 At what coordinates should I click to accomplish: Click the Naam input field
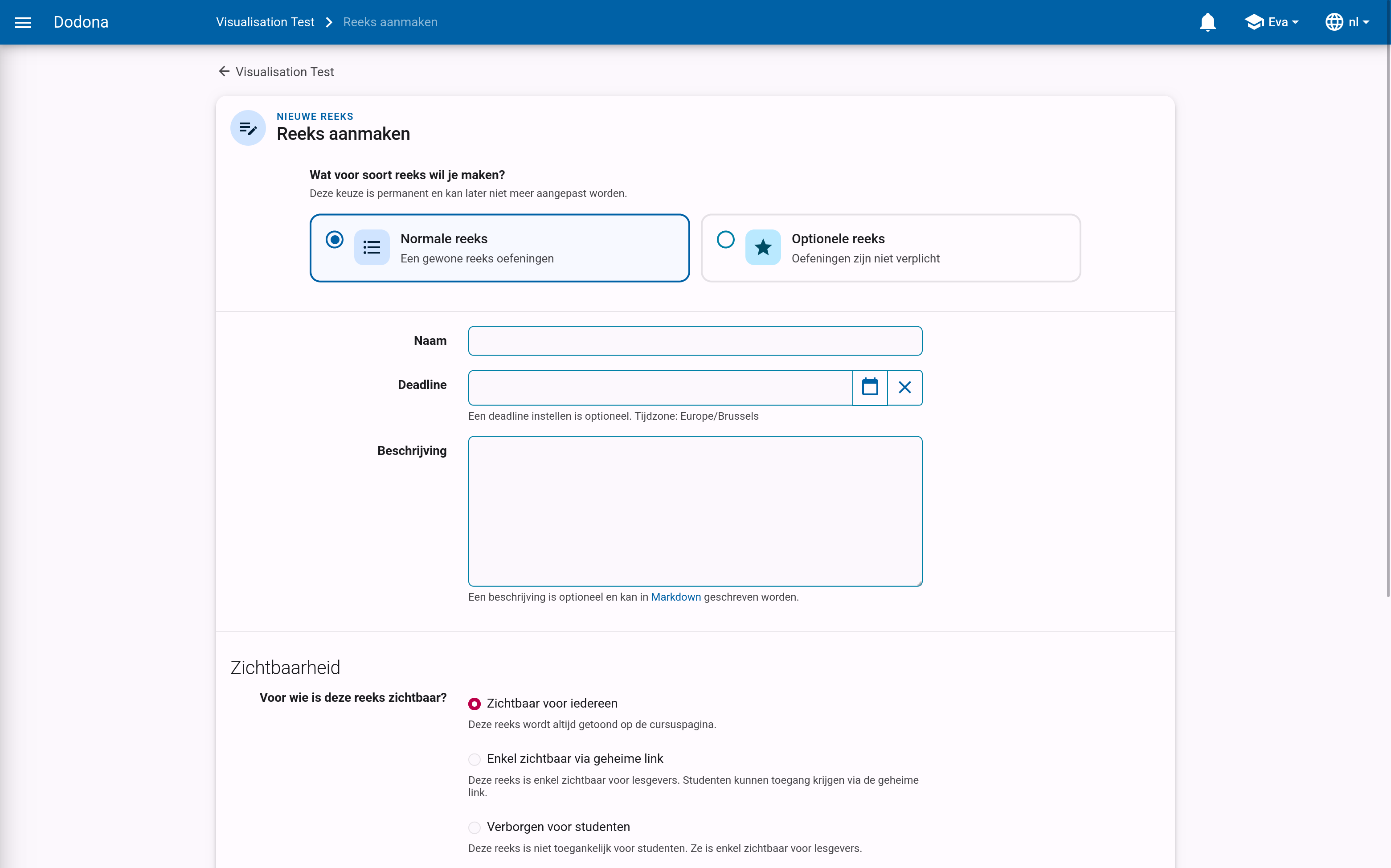pos(695,341)
